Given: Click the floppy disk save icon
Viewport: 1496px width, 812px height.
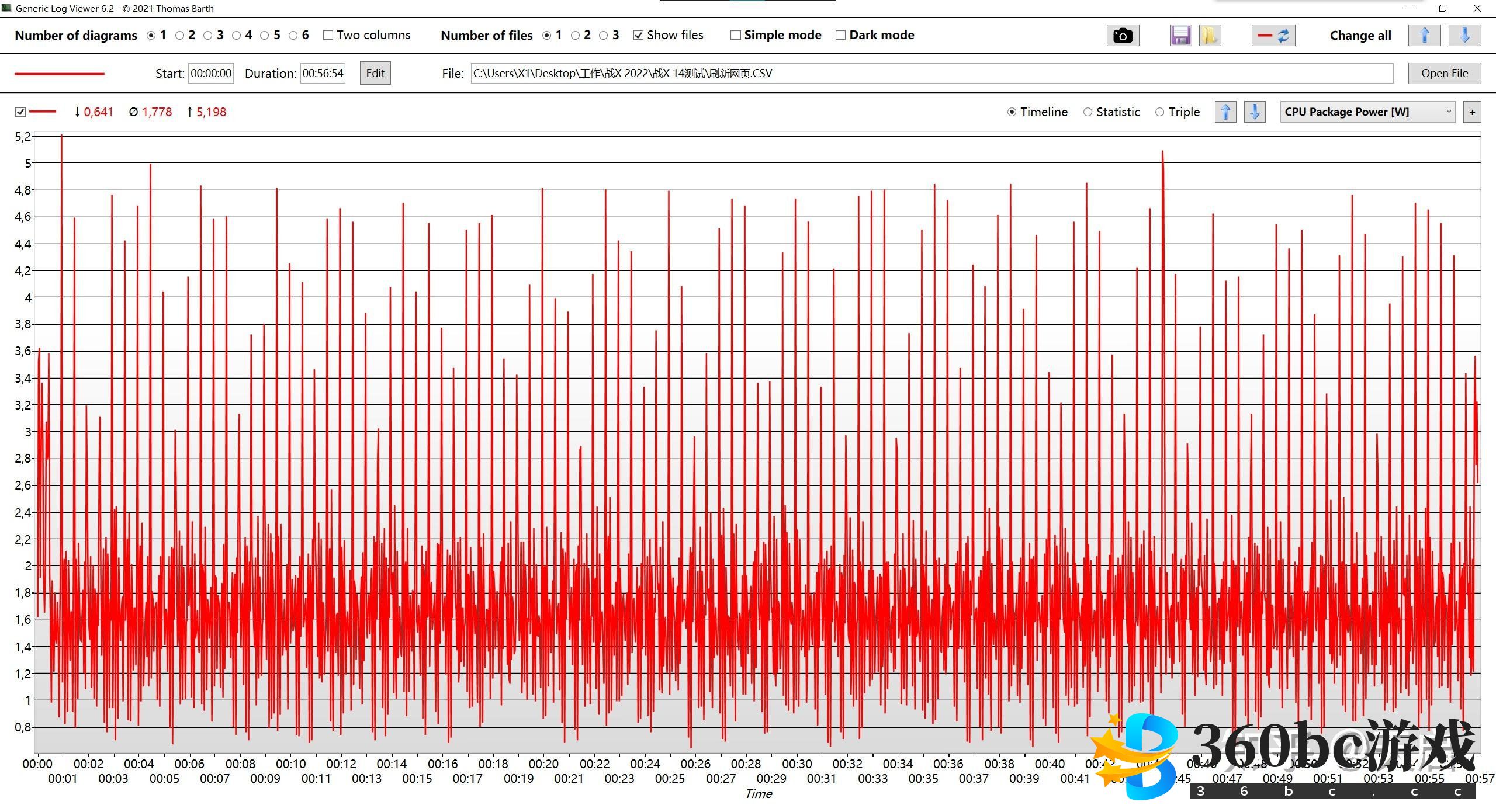Looking at the screenshot, I should coord(1180,36).
